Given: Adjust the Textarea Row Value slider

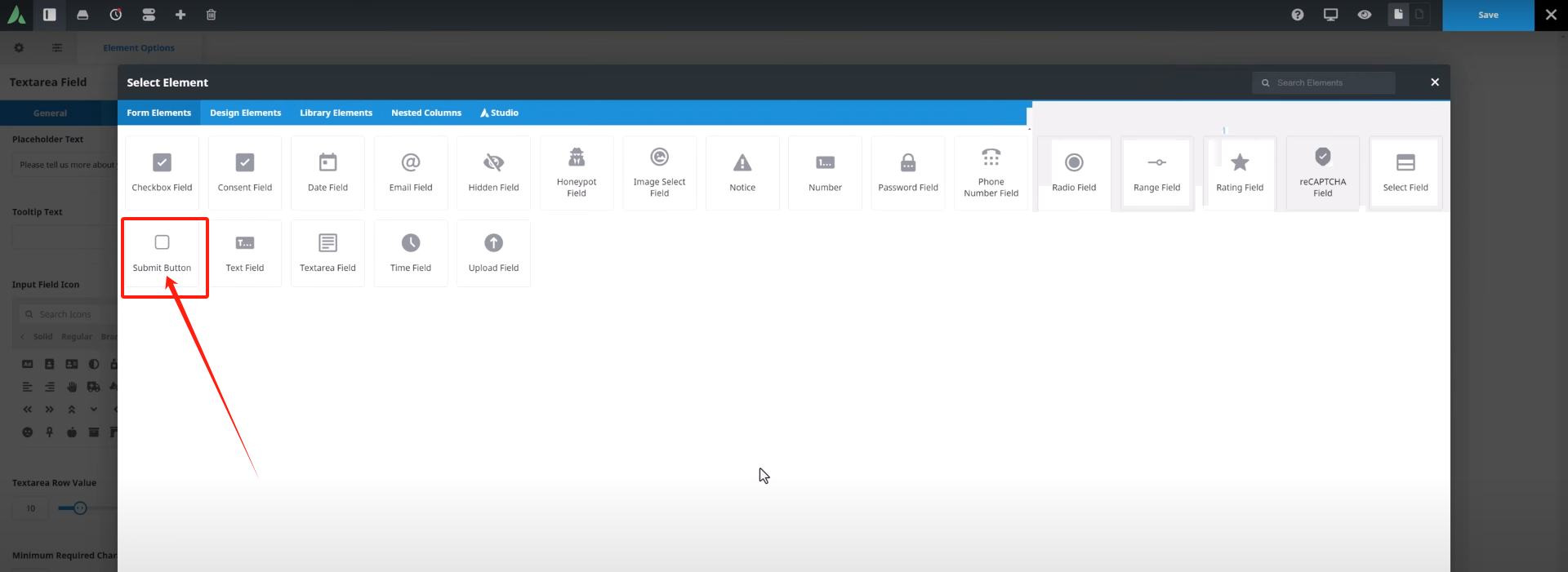Looking at the screenshot, I should pyautogui.click(x=80, y=508).
